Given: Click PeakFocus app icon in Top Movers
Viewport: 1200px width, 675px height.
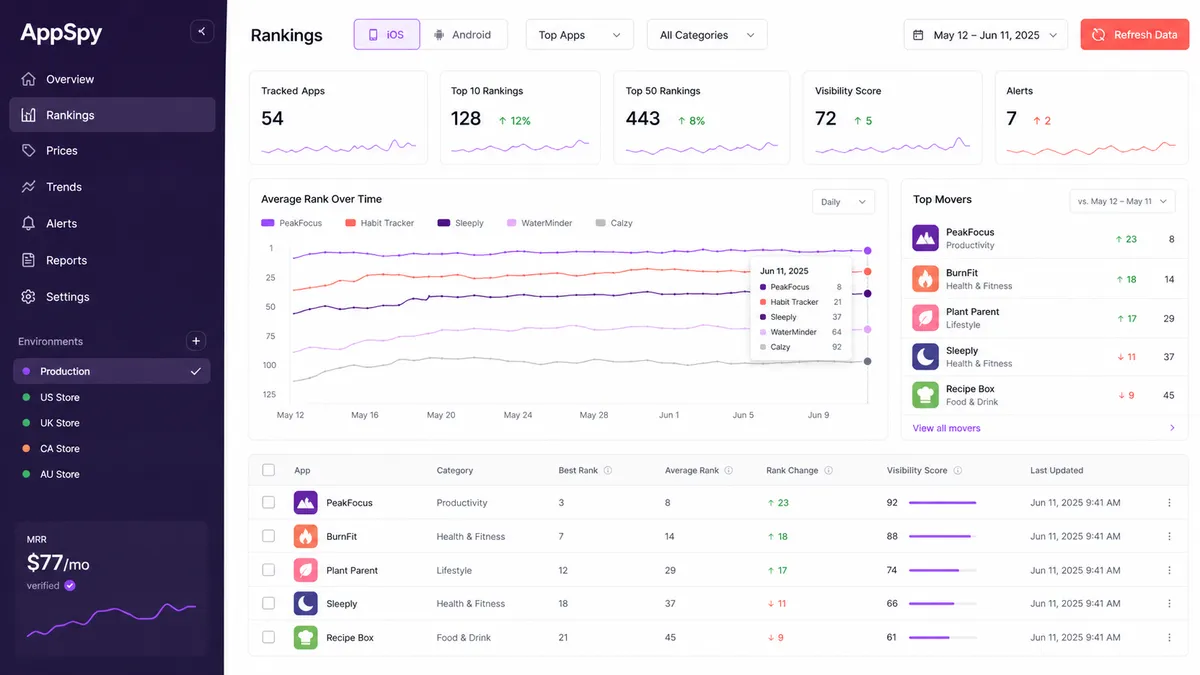Looking at the screenshot, I should click(x=925, y=238).
